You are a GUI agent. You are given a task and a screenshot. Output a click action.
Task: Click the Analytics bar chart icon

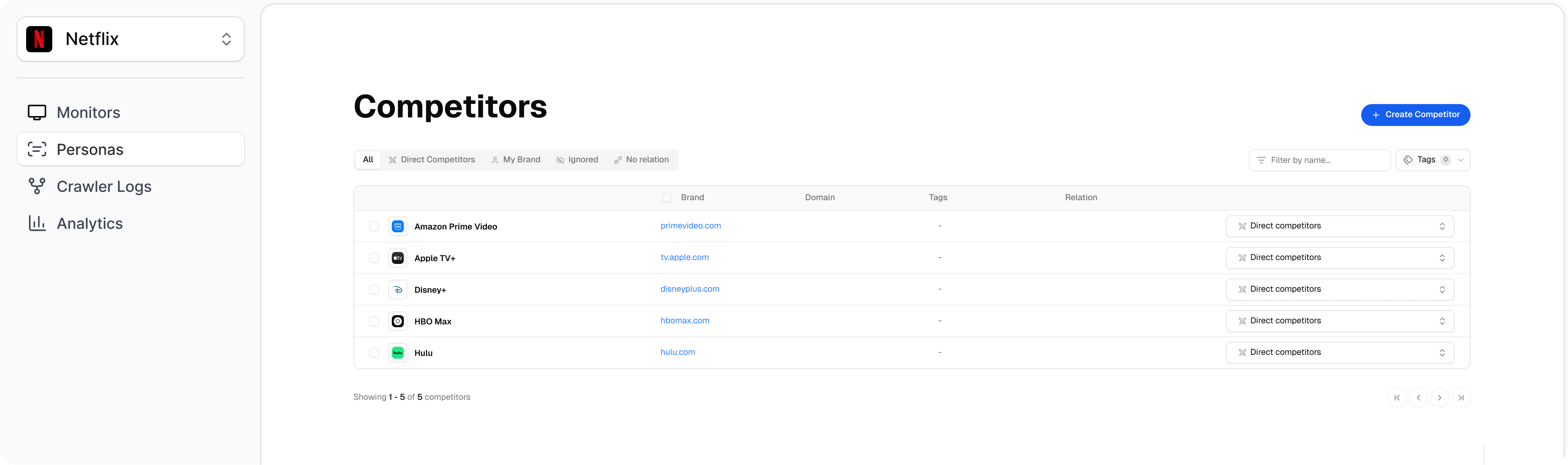coord(37,224)
